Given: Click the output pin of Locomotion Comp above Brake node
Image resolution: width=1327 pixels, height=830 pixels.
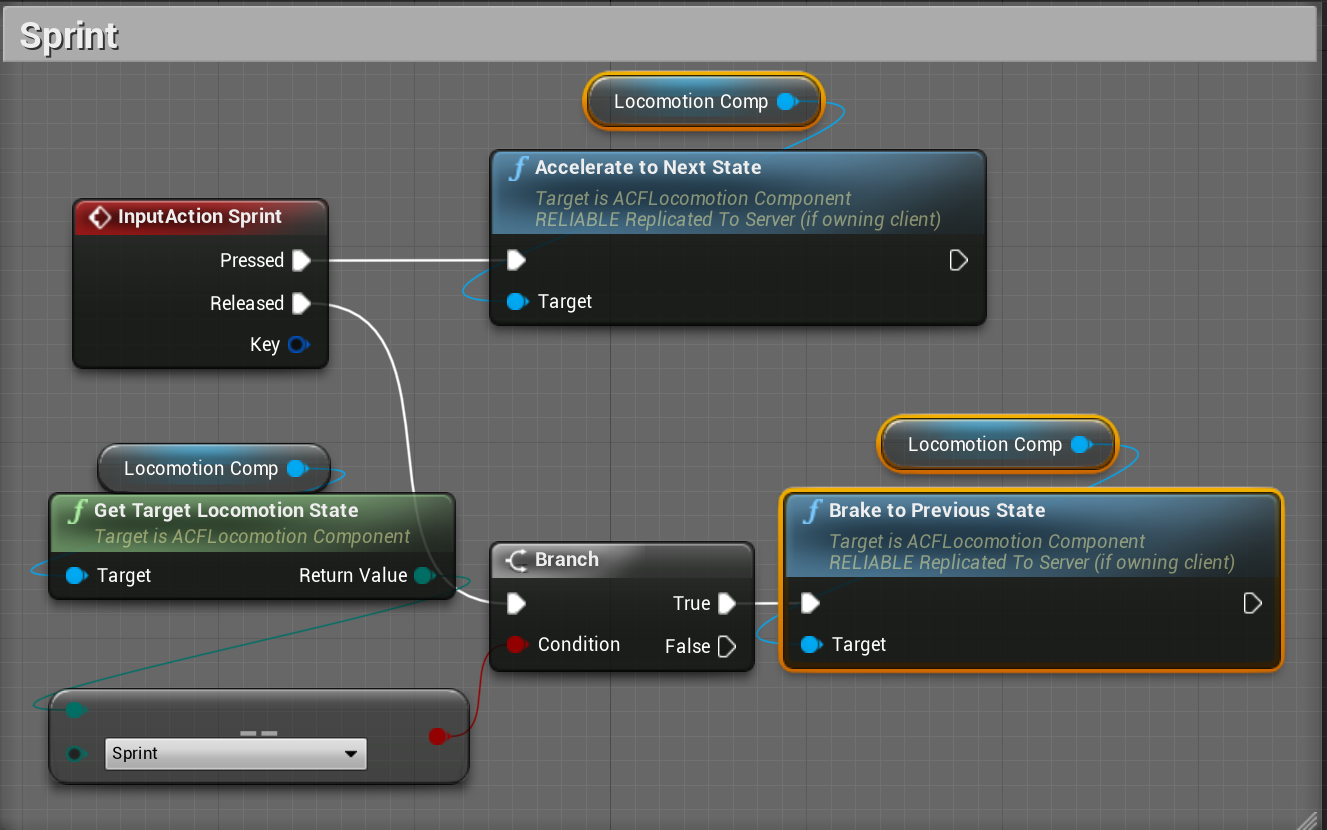Looking at the screenshot, I should coord(1081,444).
